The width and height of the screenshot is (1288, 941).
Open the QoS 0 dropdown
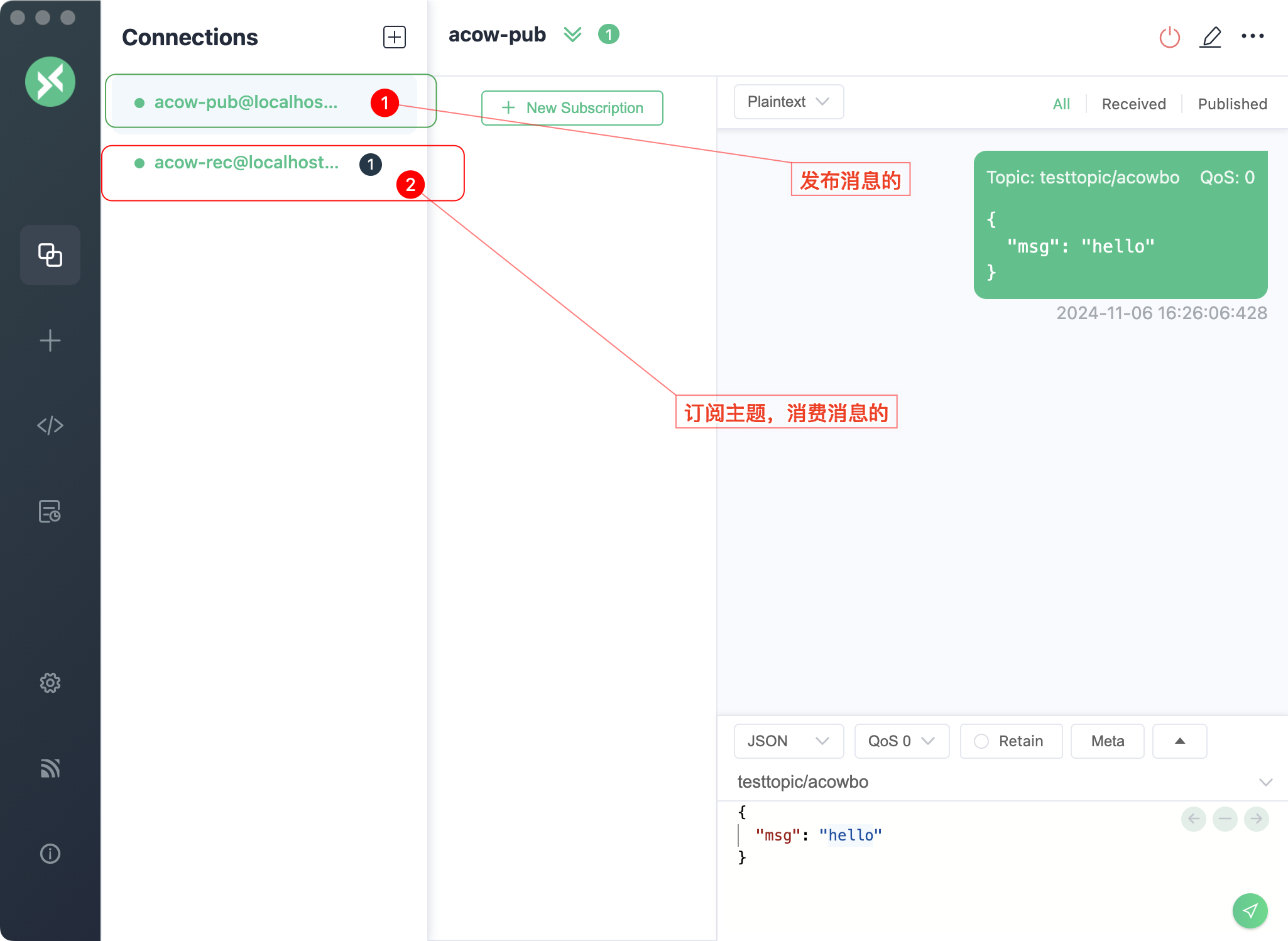click(901, 741)
